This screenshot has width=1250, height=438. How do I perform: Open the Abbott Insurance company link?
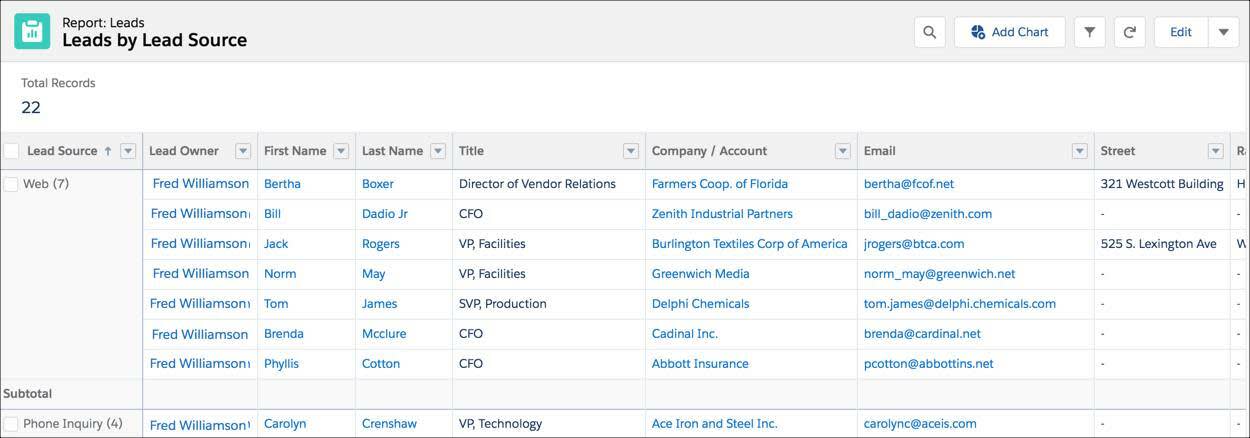pyautogui.click(x=700, y=364)
